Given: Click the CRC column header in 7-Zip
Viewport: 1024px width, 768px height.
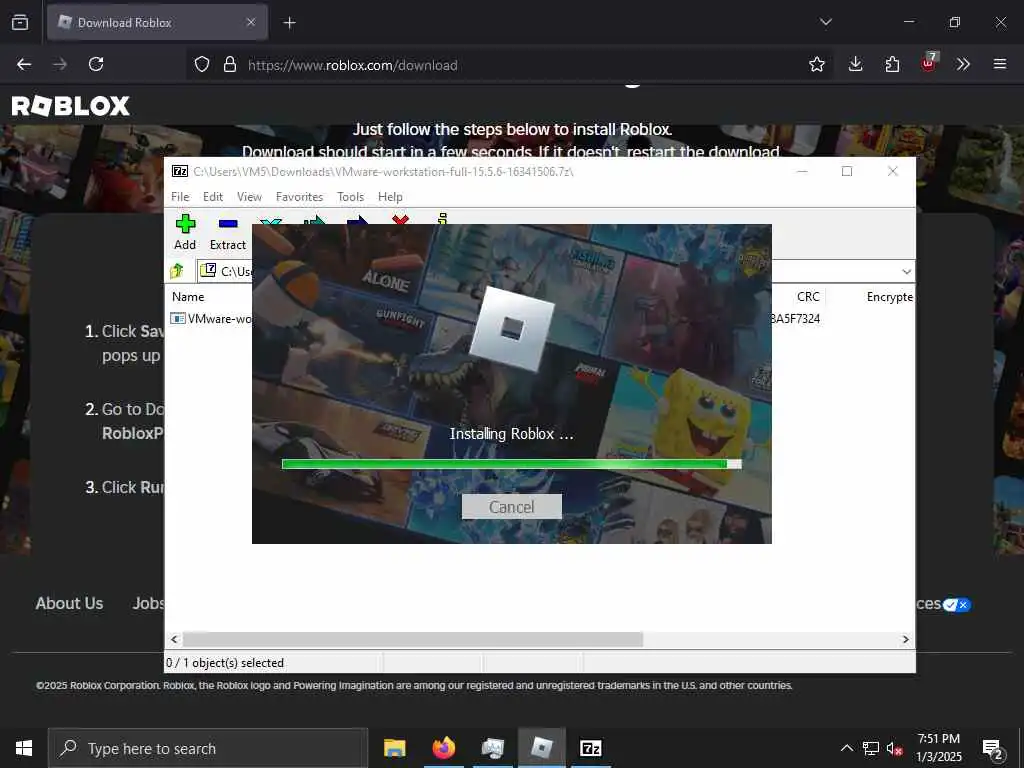Looking at the screenshot, I should point(808,296).
